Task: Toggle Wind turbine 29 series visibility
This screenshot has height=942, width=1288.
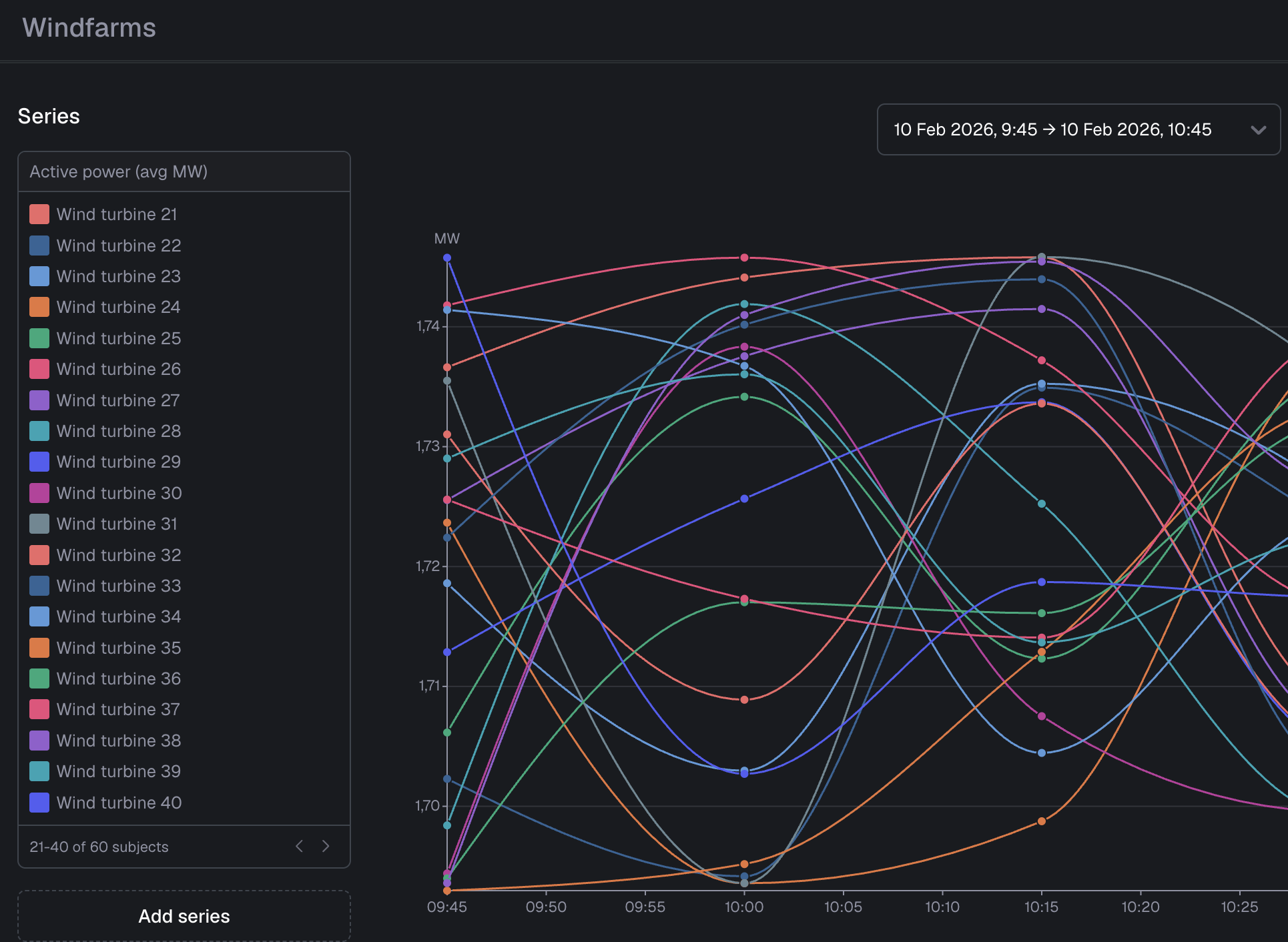Action: [x=118, y=462]
